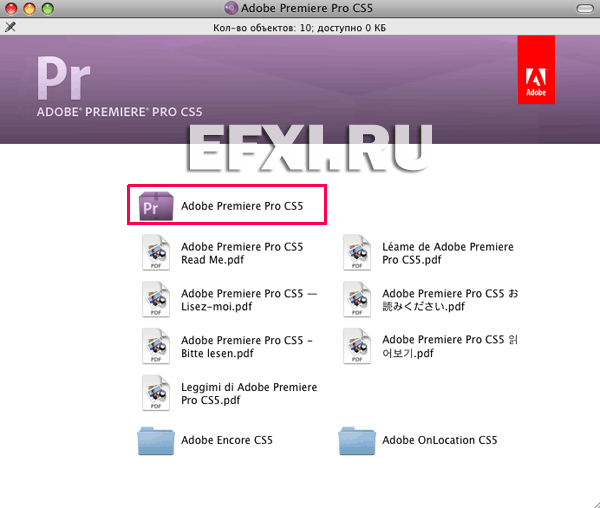This screenshot has width=600, height=508.
Task: Click the Japanese お読みください.pdf file icon
Action: pos(357,300)
